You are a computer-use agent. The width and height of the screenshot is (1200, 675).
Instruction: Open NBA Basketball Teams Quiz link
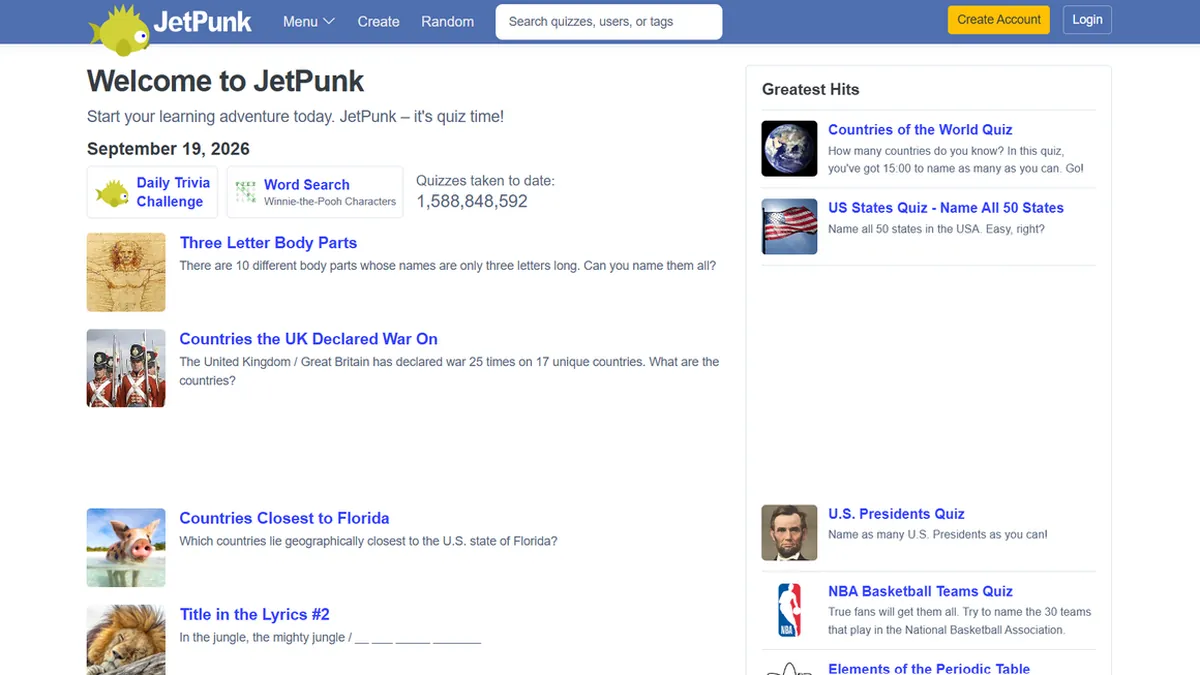pos(920,591)
